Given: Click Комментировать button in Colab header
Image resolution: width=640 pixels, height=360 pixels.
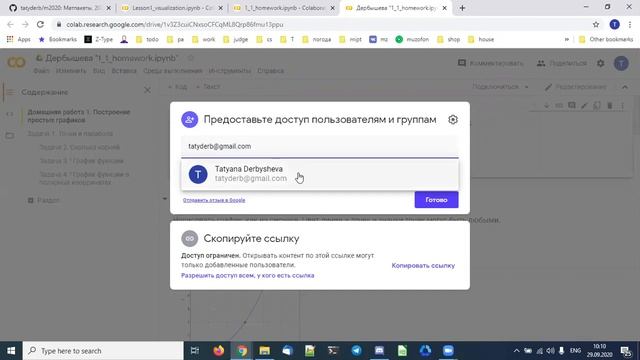Looking at the screenshot, I should [x=491, y=63].
